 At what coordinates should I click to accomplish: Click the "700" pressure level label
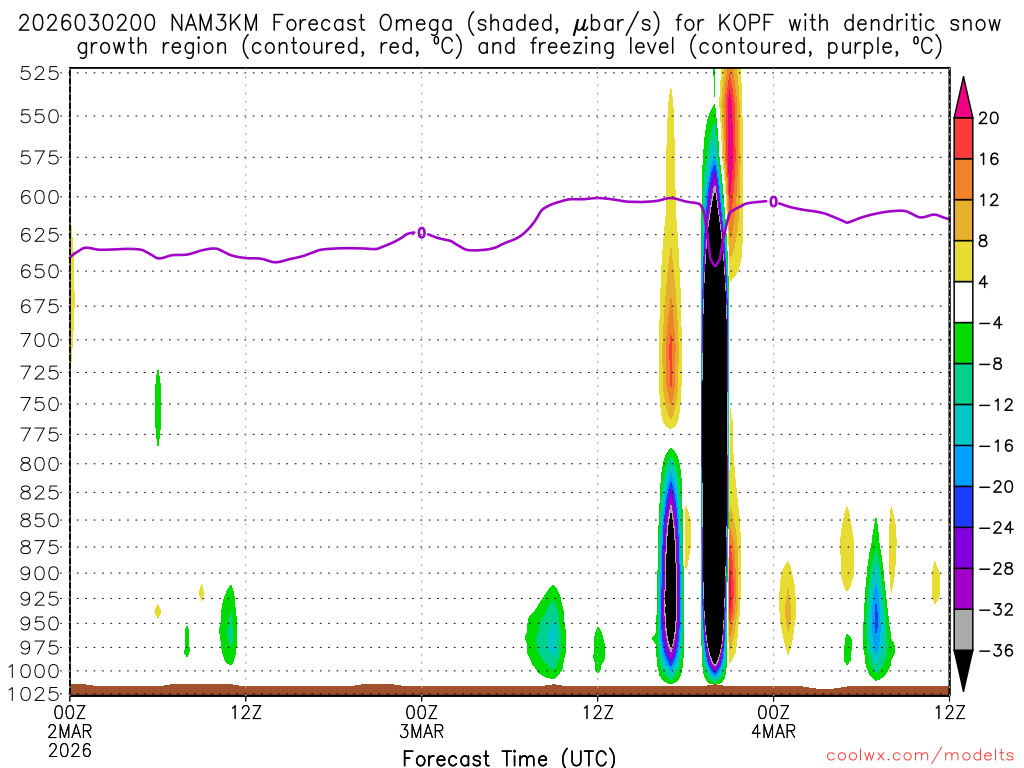click(x=40, y=340)
